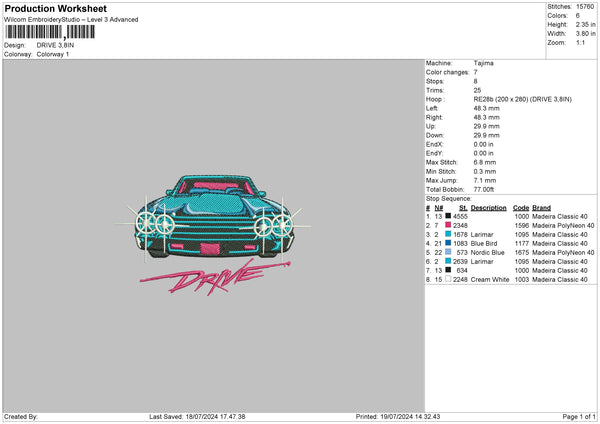Click the Wilcom EmbroideryStudio Level 3 Advanced text

[71, 20]
